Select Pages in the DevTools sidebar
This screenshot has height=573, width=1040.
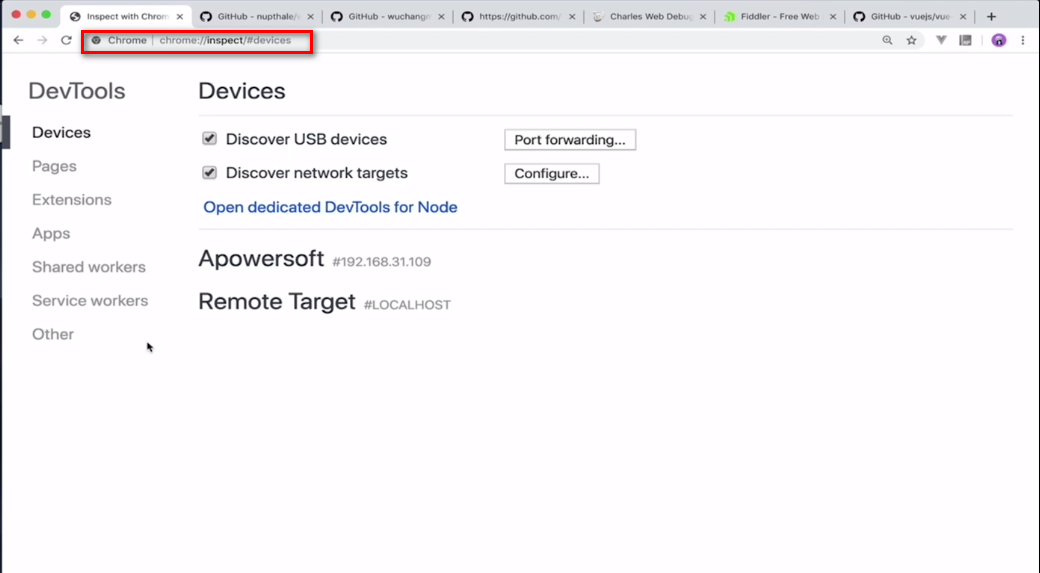click(x=54, y=166)
